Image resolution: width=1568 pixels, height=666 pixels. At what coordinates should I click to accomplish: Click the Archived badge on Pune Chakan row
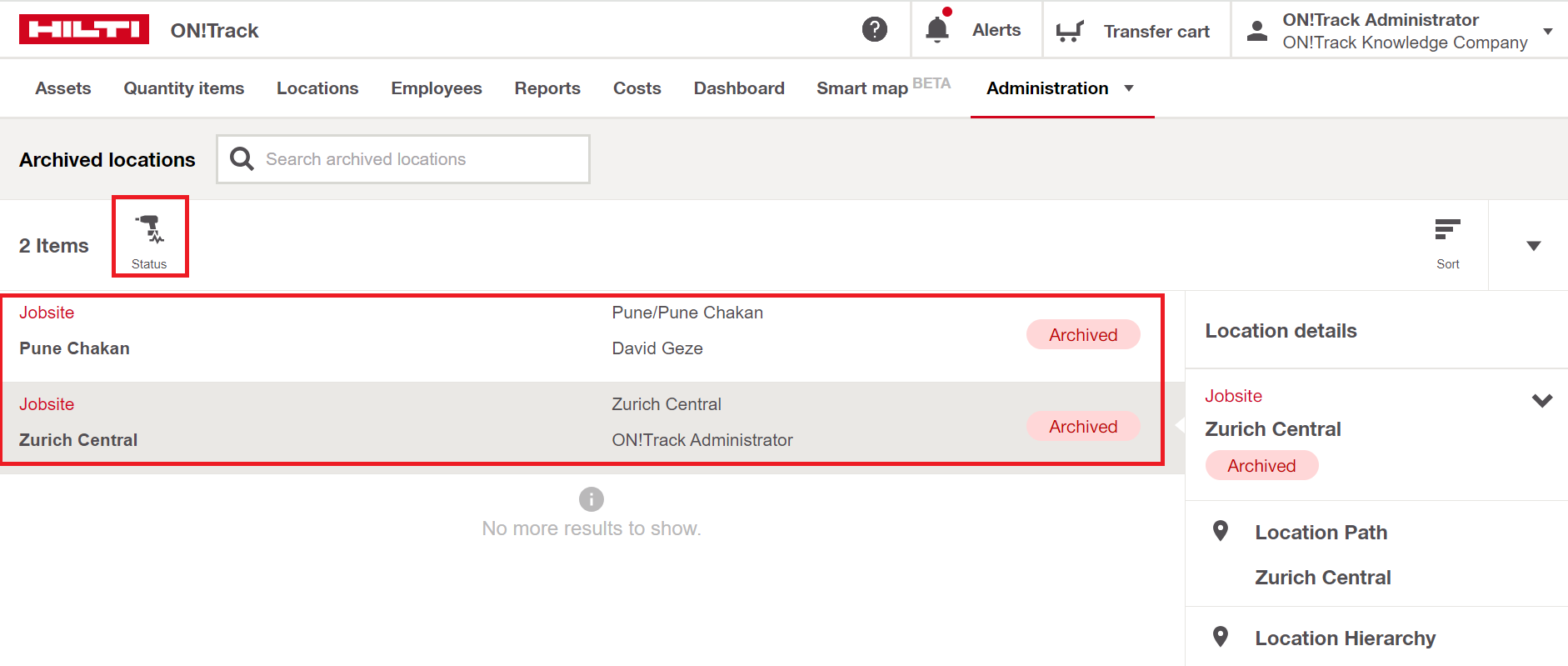coord(1083,334)
